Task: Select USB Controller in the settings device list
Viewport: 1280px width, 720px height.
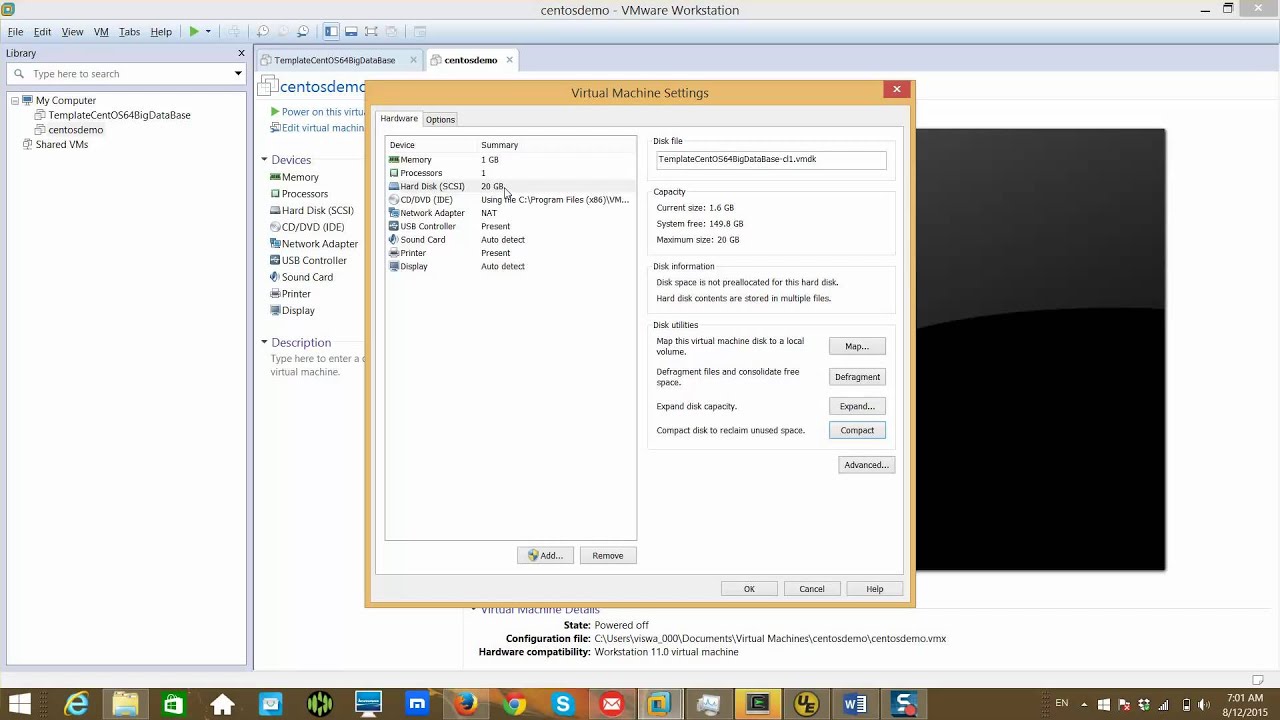Action: click(511, 226)
